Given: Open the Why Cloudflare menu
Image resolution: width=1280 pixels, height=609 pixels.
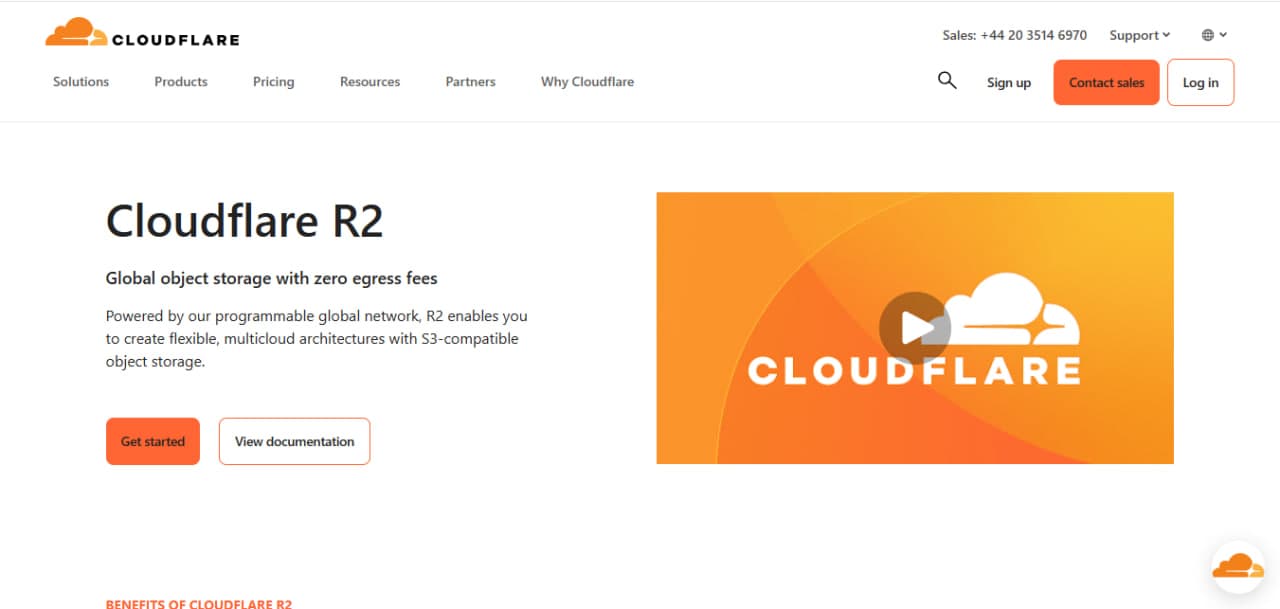Looking at the screenshot, I should point(587,82).
